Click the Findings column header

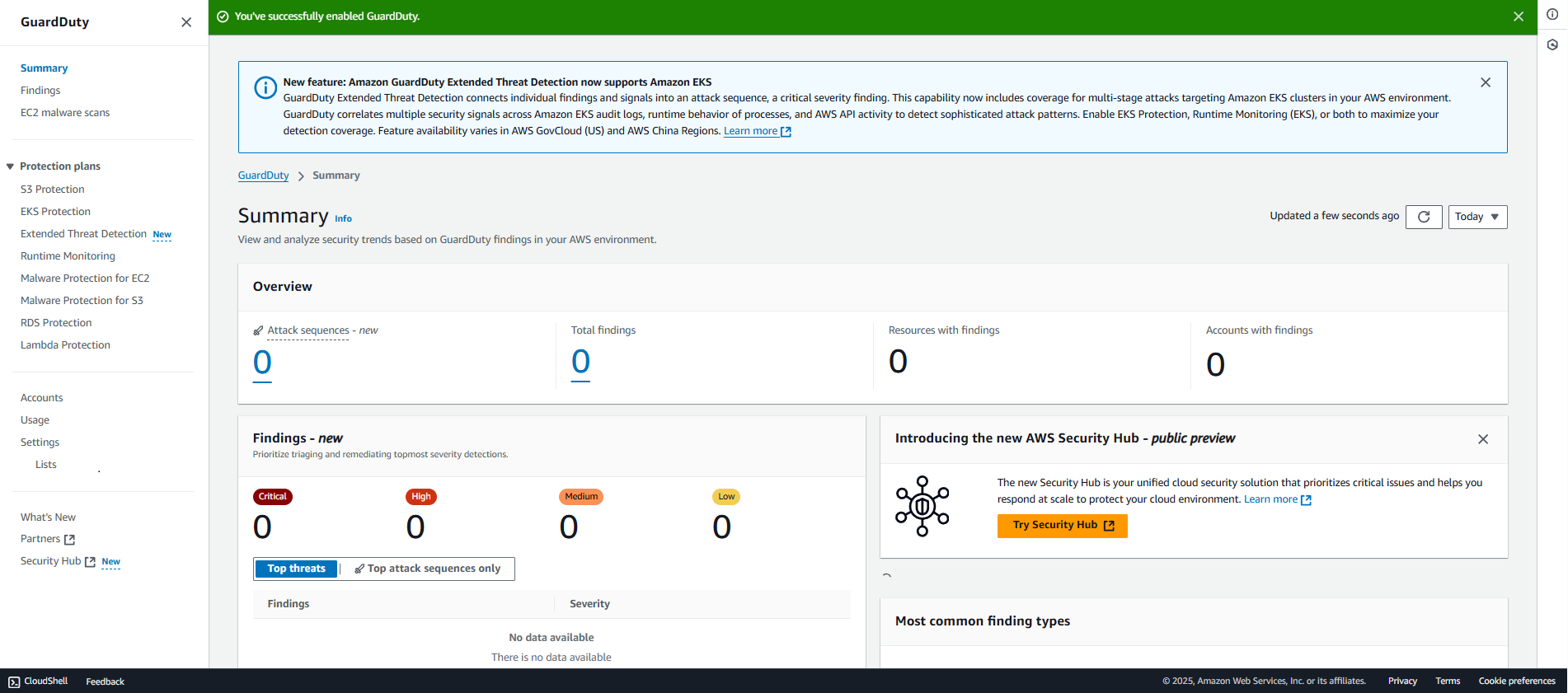click(289, 604)
